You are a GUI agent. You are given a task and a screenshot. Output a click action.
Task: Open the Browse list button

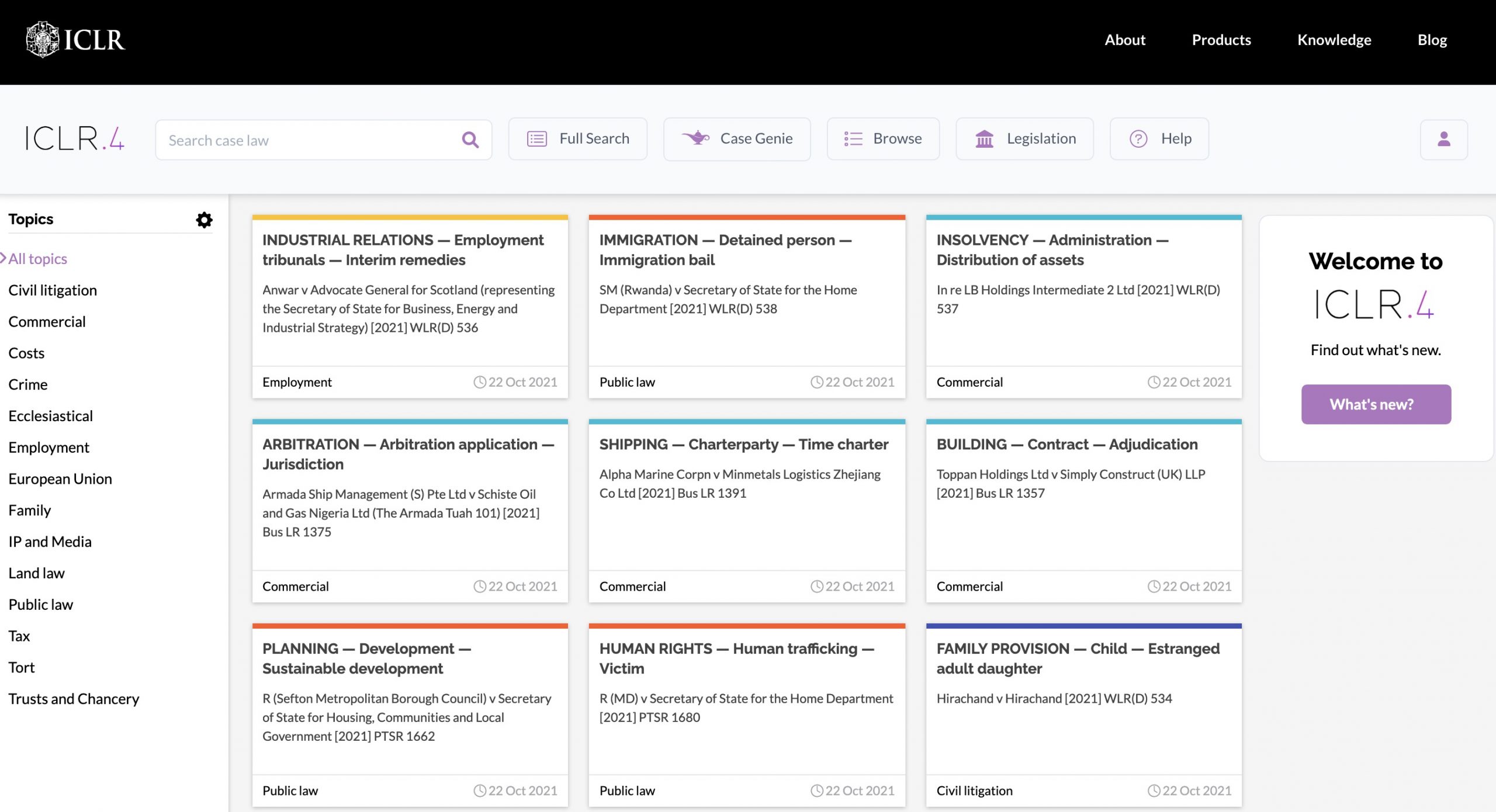[x=882, y=139]
